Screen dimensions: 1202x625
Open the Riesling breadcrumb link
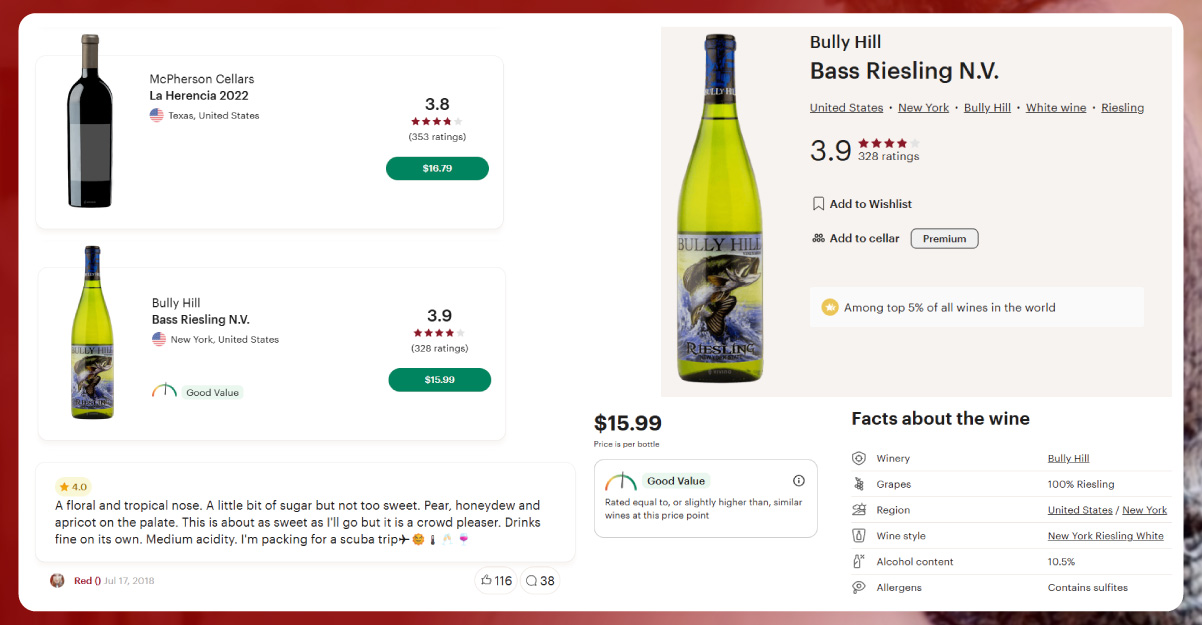point(1122,107)
